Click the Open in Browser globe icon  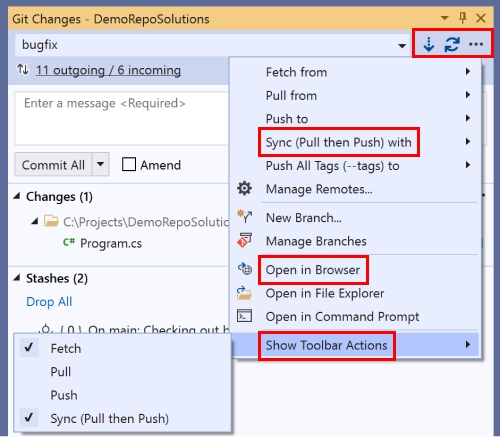[x=244, y=269]
